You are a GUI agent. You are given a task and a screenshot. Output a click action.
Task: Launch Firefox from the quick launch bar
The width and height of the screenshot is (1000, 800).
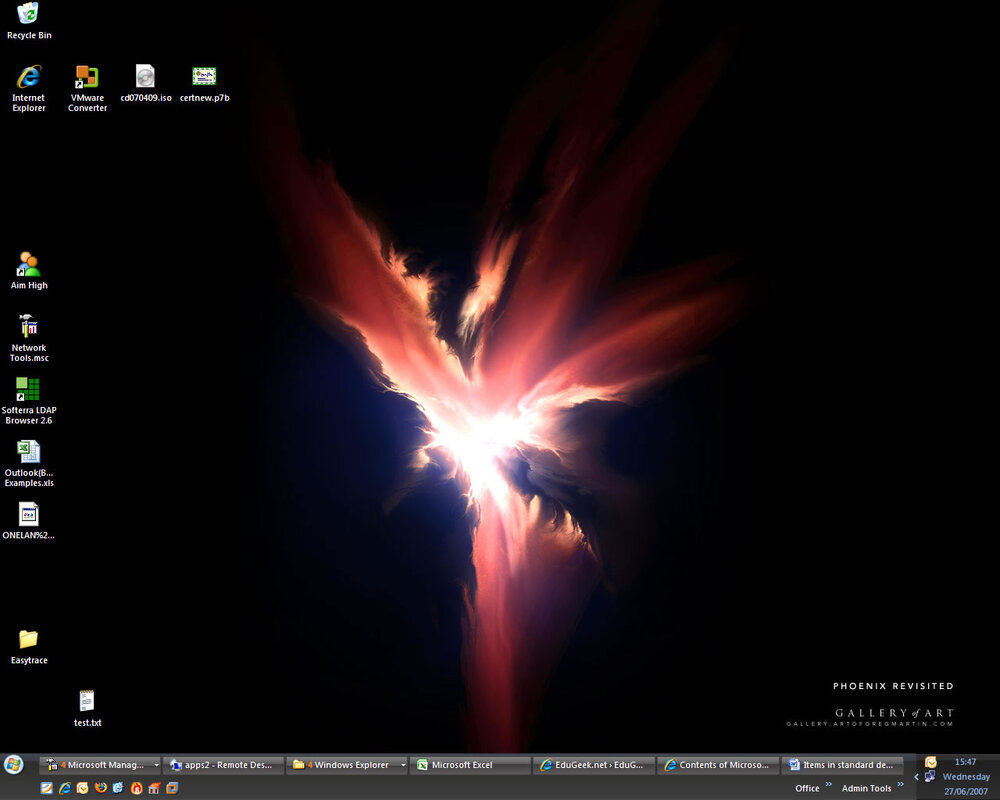coord(100,788)
